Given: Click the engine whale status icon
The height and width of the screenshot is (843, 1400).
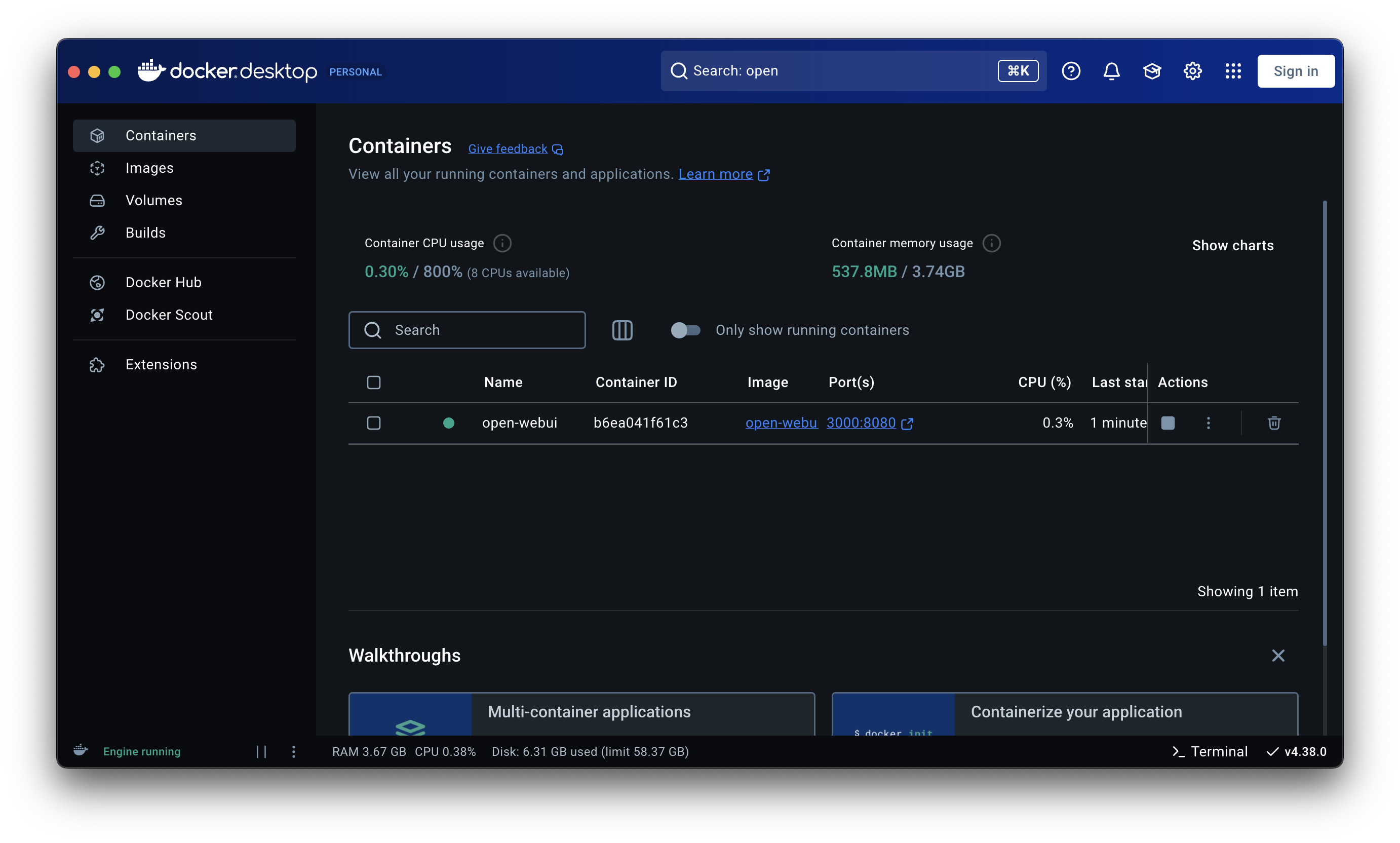Looking at the screenshot, I should click(x=81, y=750).
